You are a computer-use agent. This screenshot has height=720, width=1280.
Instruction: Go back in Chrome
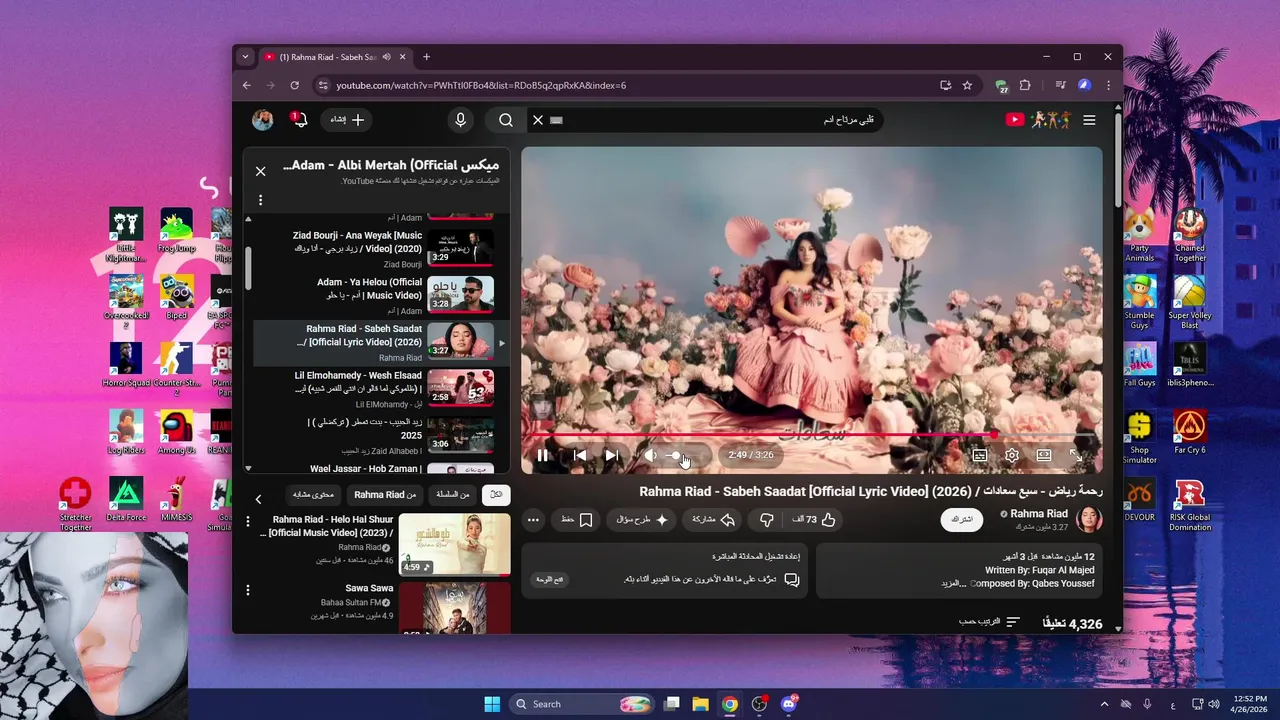pyautogui.click(x=247, y=85)
